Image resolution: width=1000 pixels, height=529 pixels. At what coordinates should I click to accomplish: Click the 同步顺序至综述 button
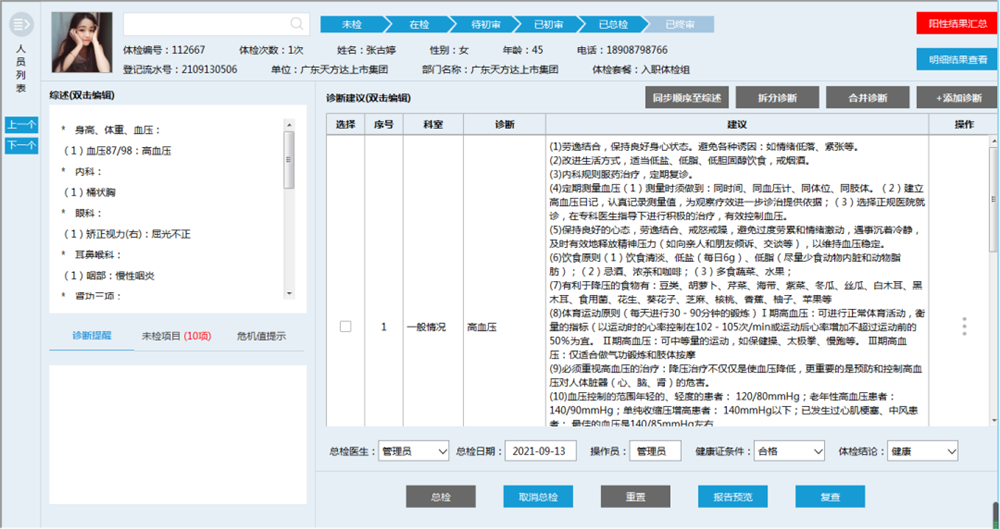point(686,98)
